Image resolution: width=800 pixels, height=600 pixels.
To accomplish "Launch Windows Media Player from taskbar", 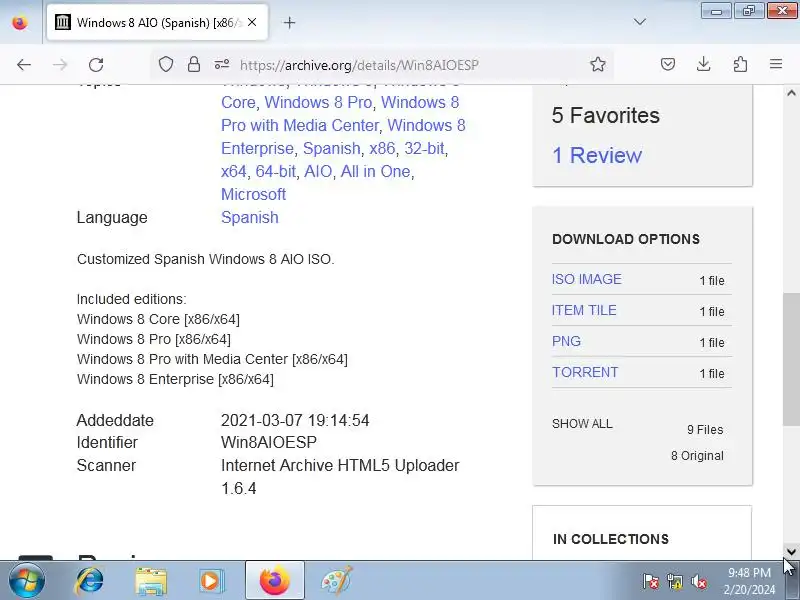I will click(x=212, y=581).
